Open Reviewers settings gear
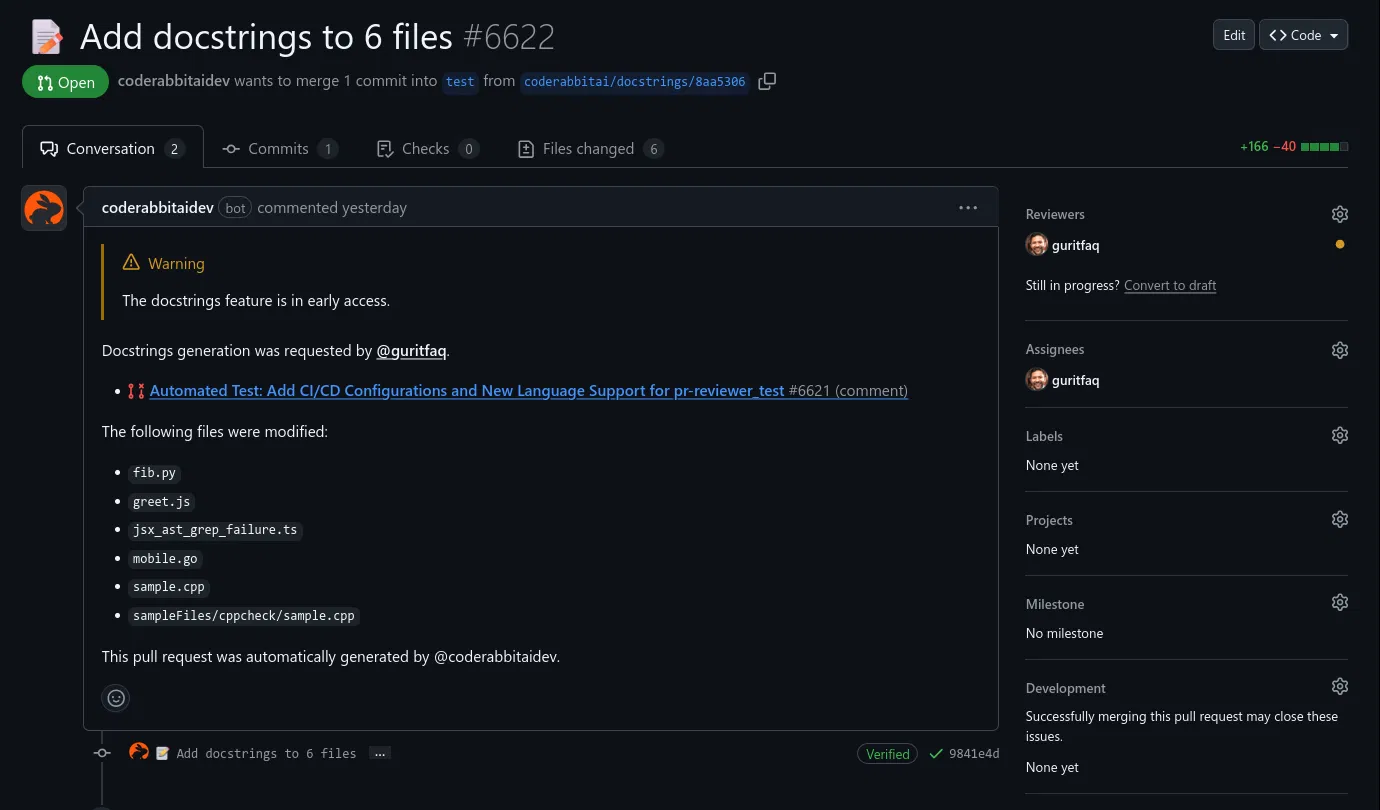 [1339, 213]
